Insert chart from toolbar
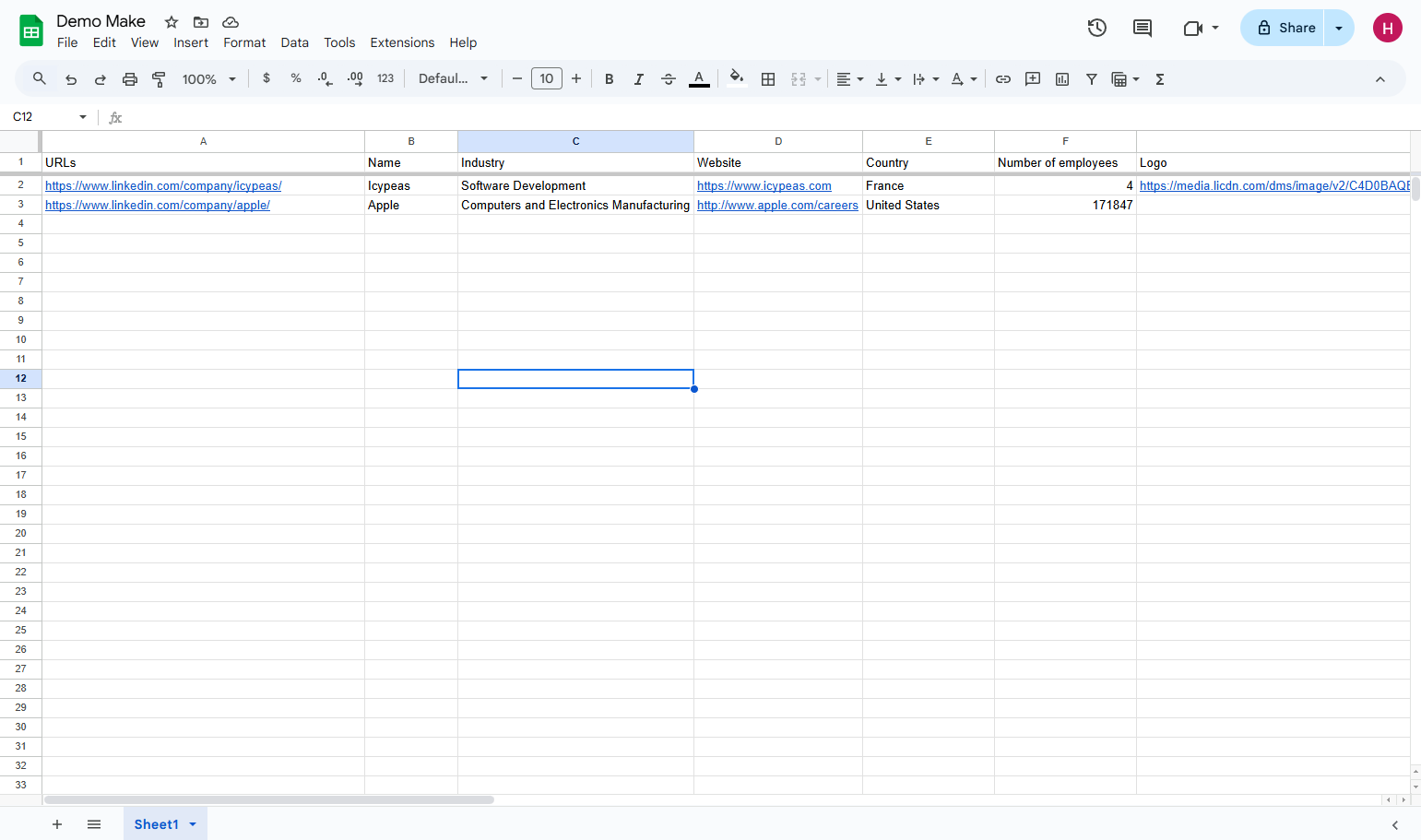 click(x=1062, y=79)
